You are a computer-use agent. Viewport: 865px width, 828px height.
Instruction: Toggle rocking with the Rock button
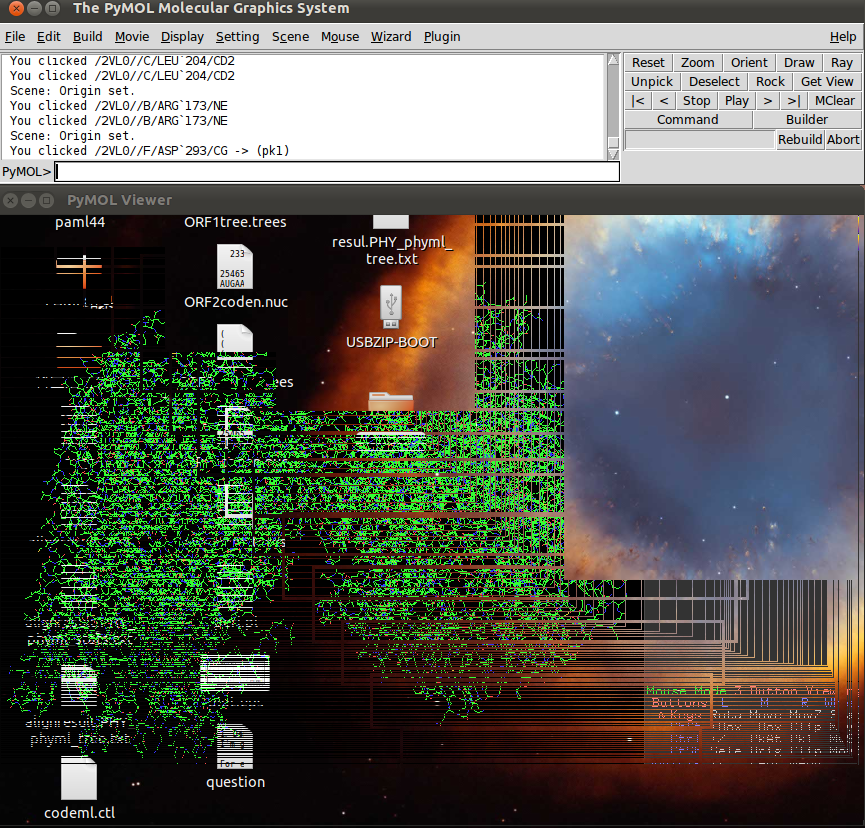(770, 82)
